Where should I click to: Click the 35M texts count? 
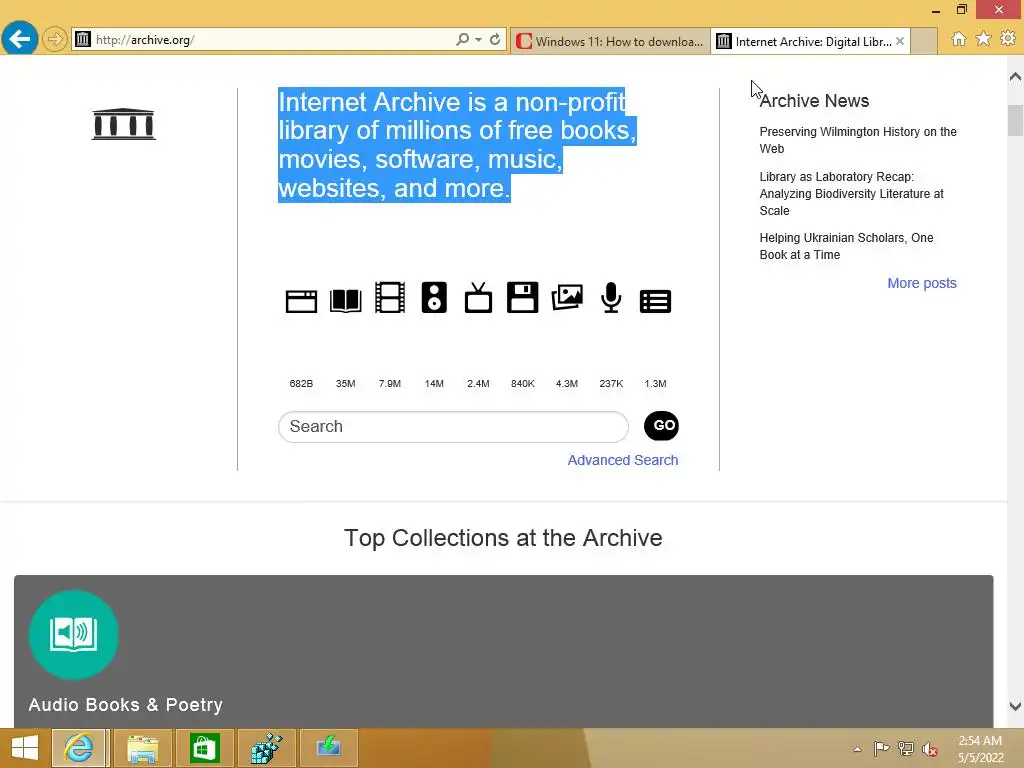345,383
